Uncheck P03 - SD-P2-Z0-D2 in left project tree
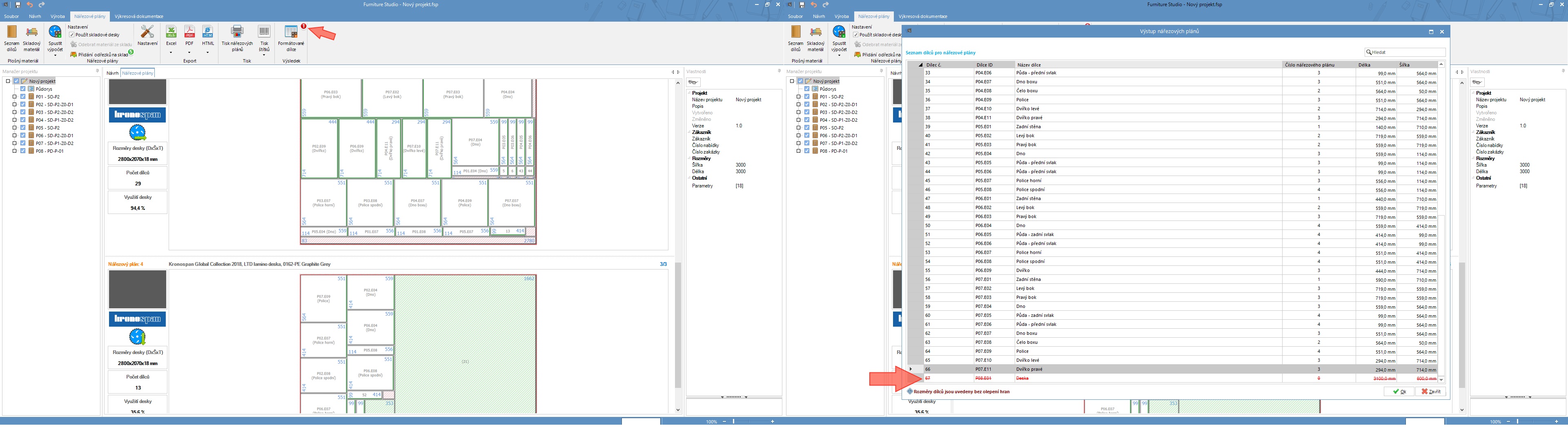Viewport: 1568px width, 441px height. click(23, 112)
